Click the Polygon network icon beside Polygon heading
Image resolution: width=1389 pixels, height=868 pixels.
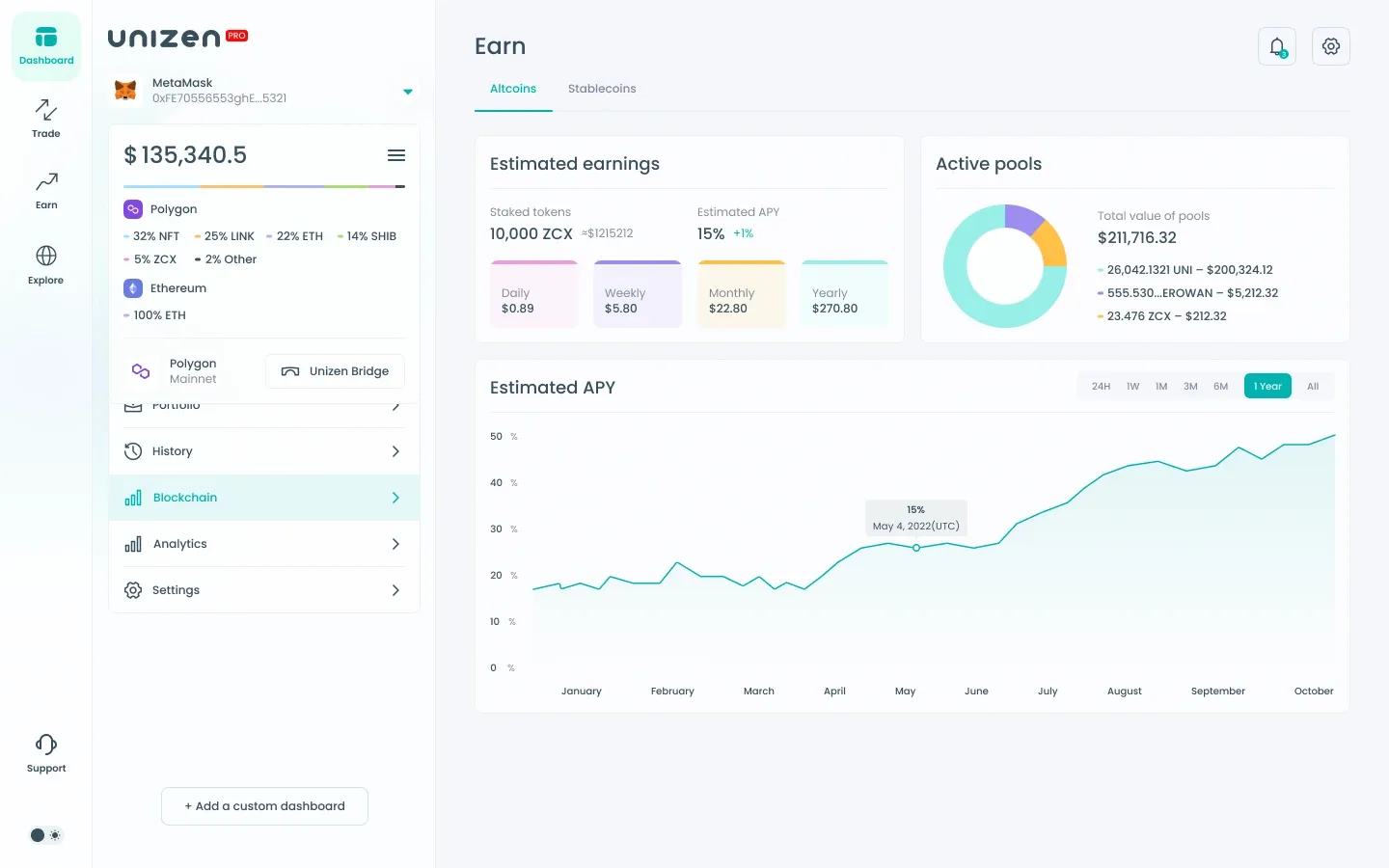coord(133,209)
